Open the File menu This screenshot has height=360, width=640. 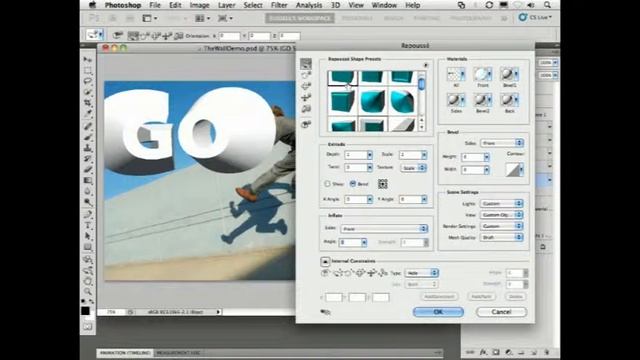(155, 5)
